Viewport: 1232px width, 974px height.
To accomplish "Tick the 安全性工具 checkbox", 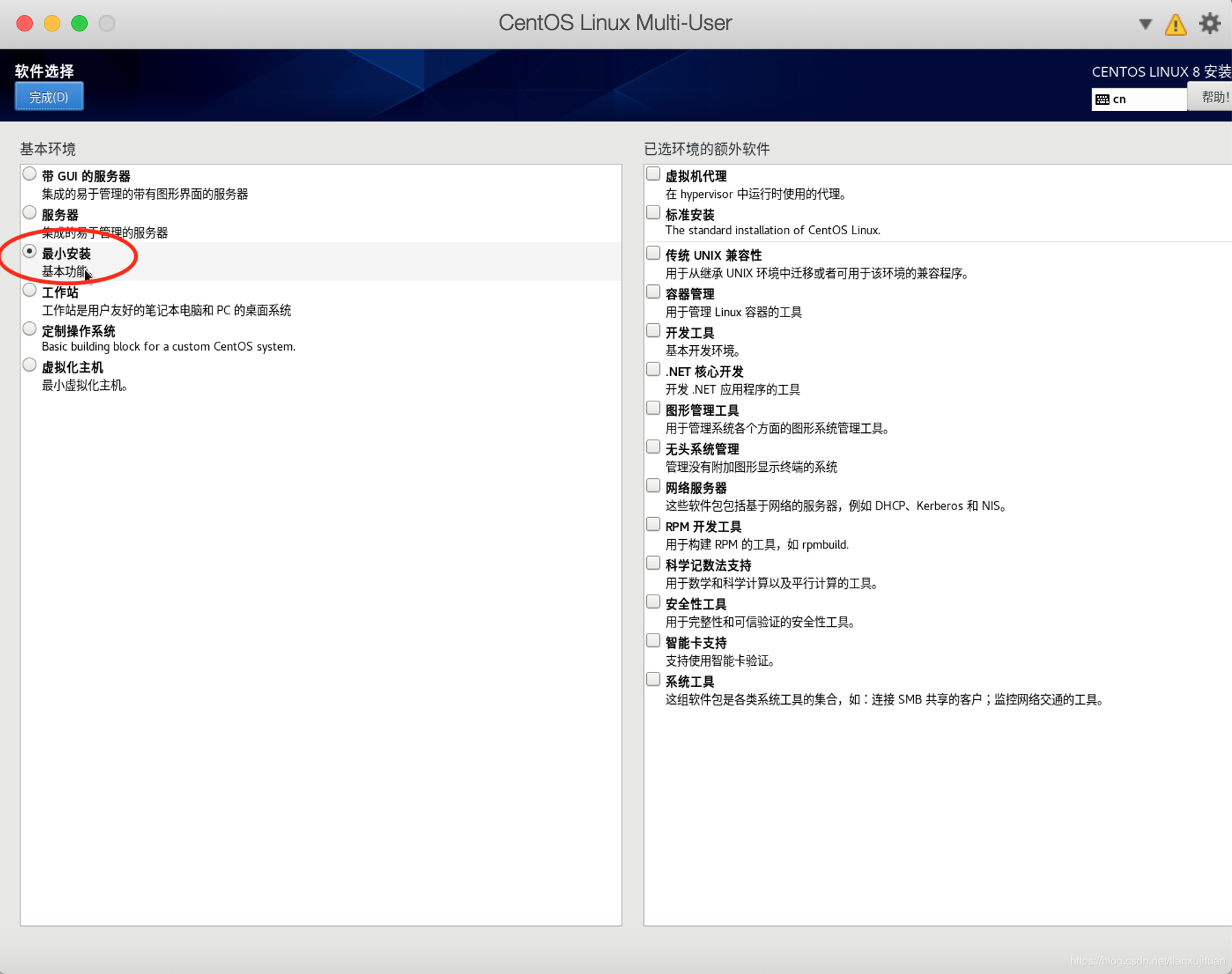I will 653,602.
